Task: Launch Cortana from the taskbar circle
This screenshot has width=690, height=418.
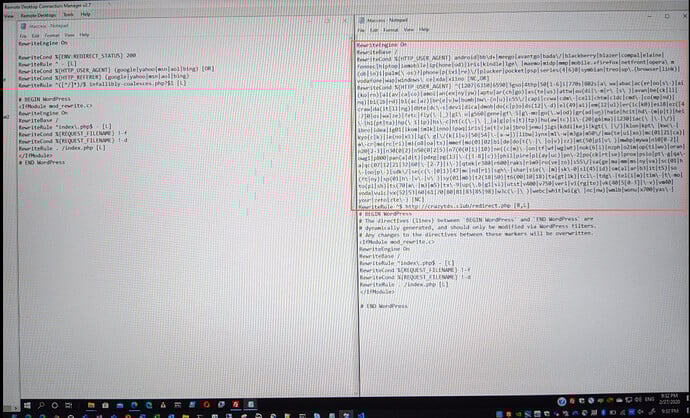Action: [55, 405]
